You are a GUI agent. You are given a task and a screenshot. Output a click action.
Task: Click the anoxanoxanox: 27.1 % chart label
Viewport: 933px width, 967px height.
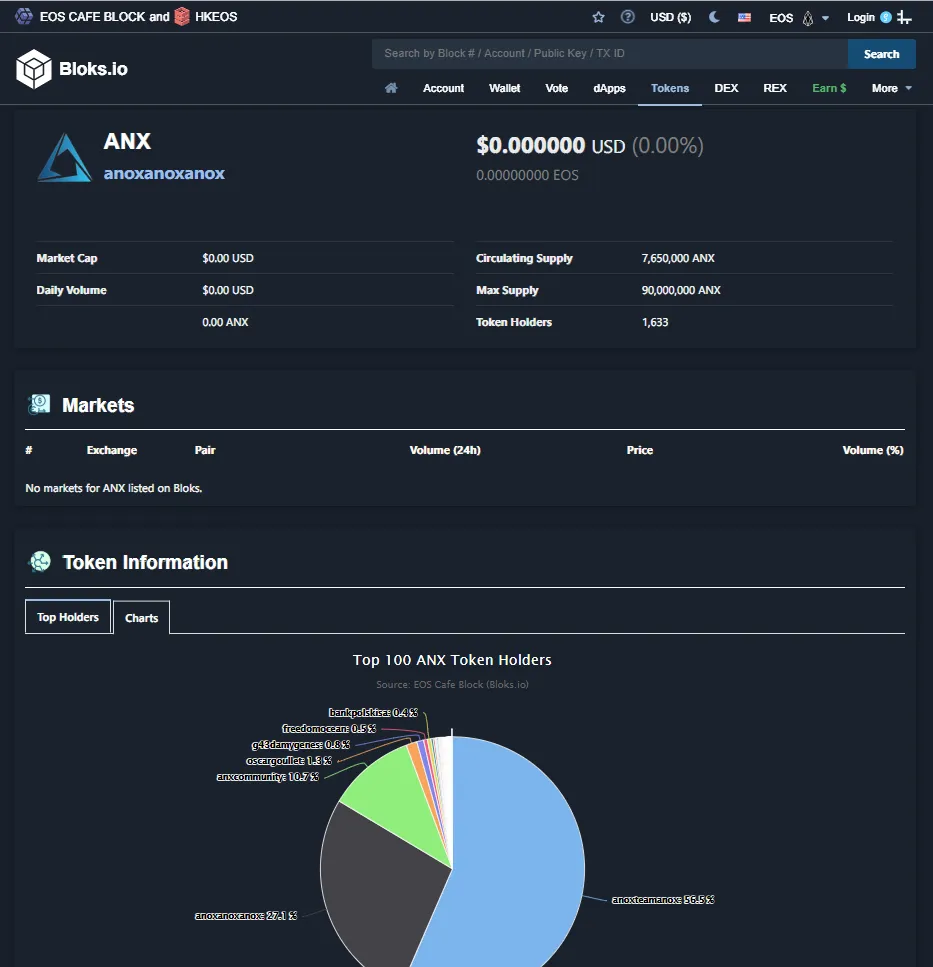click(x=246, y=916)
